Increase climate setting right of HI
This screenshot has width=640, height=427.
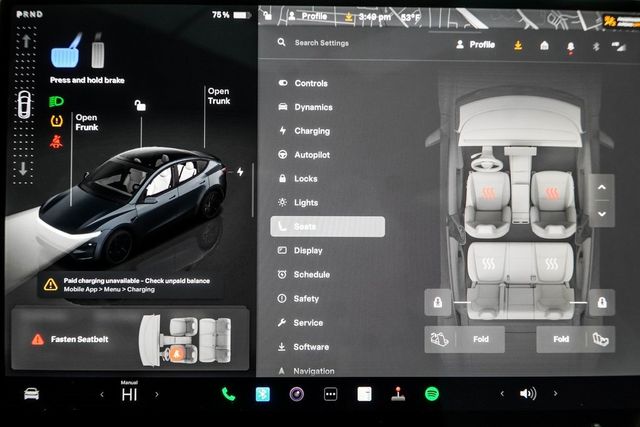tap(157, 394)
